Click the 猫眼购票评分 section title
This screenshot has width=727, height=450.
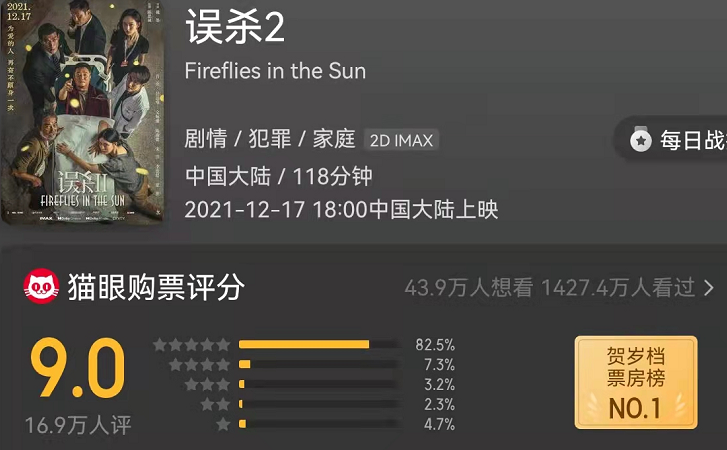coord(156,287)
